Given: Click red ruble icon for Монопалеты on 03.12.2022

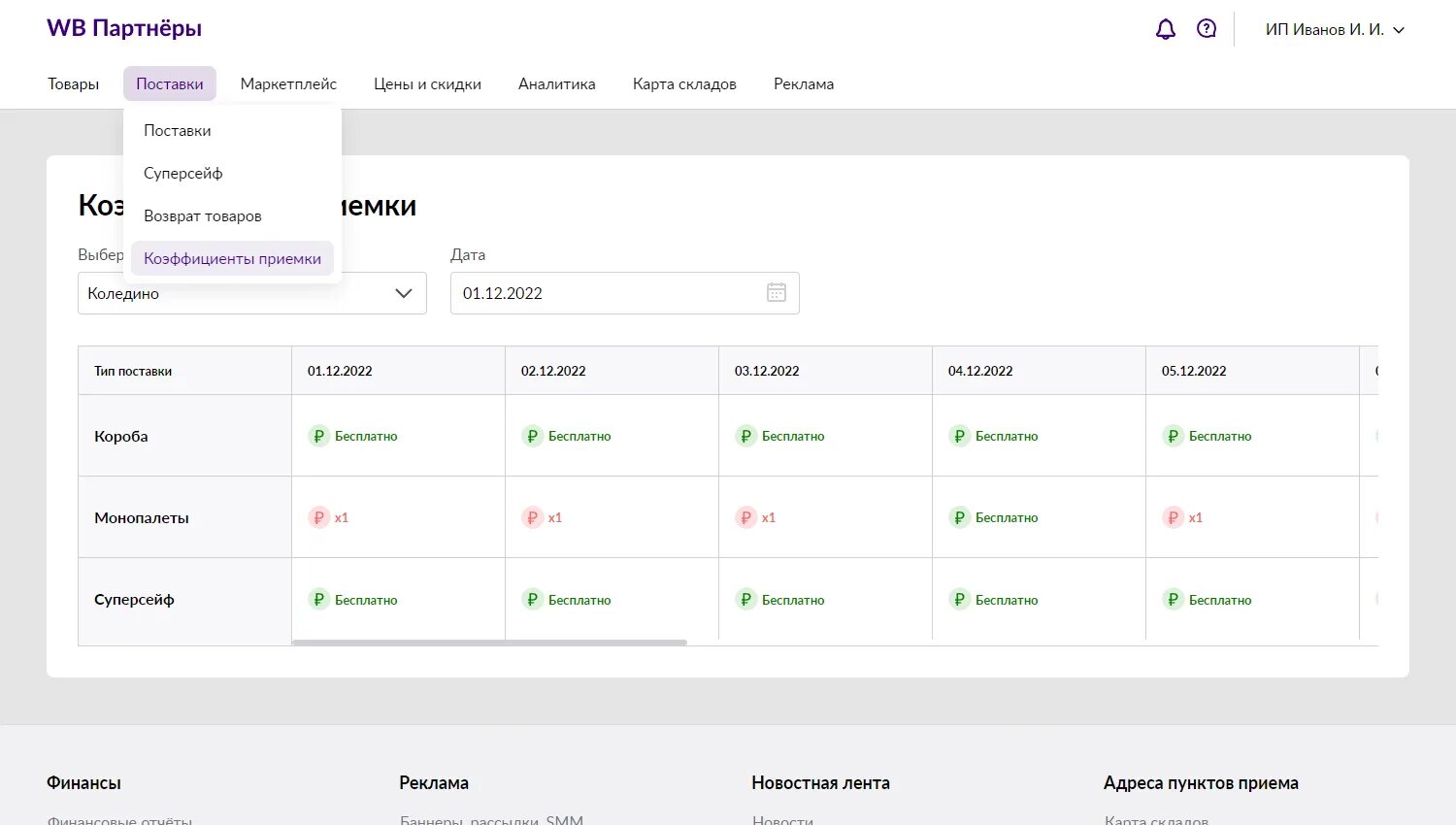Looking at the screenshot, I should tap(745, 517).
